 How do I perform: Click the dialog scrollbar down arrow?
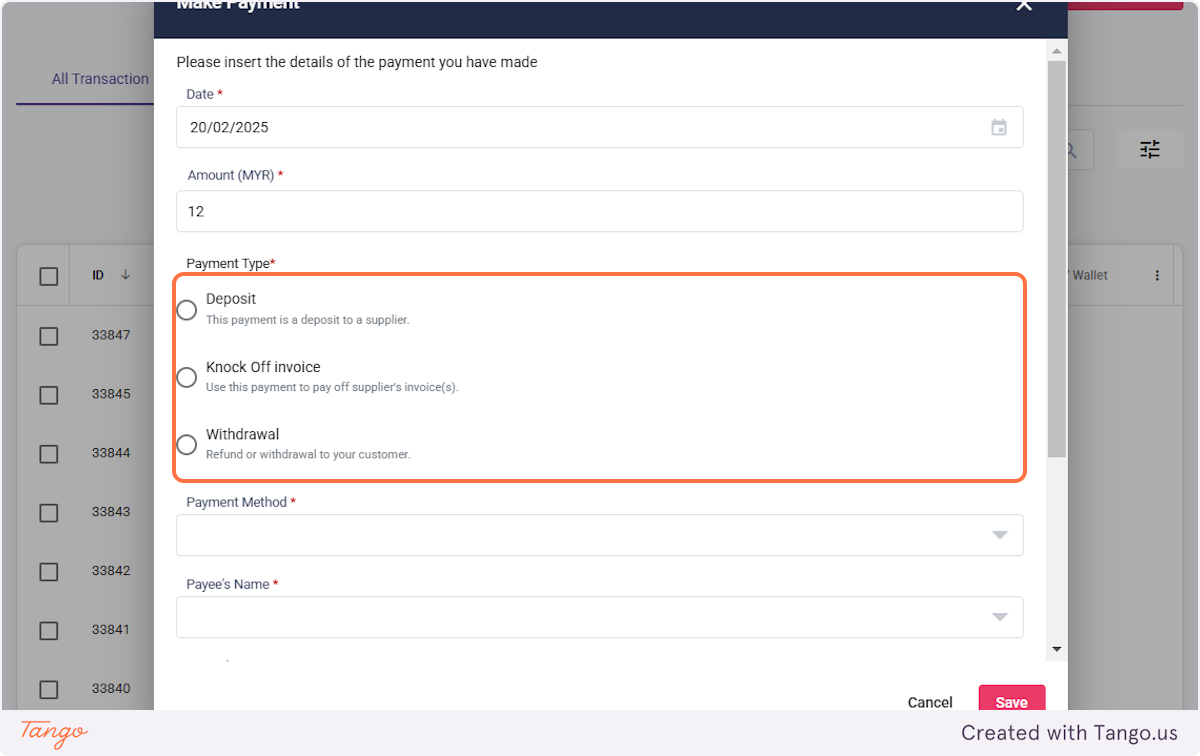(x=1057, y=650)
